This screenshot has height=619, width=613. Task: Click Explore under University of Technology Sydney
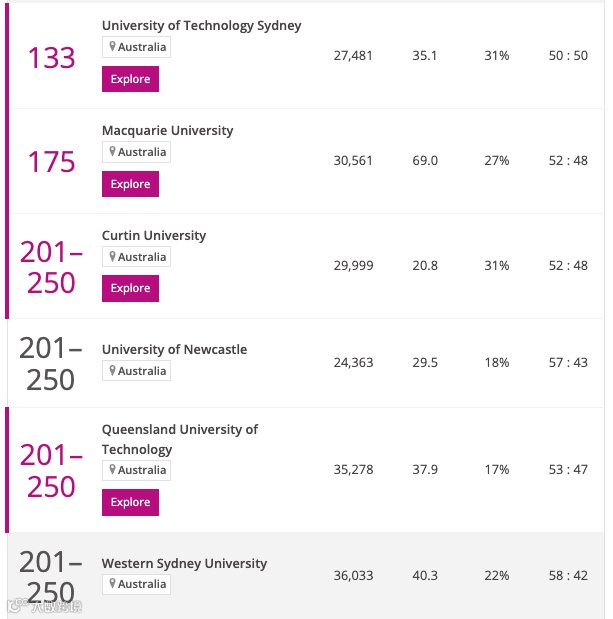[x=130, y=79]
